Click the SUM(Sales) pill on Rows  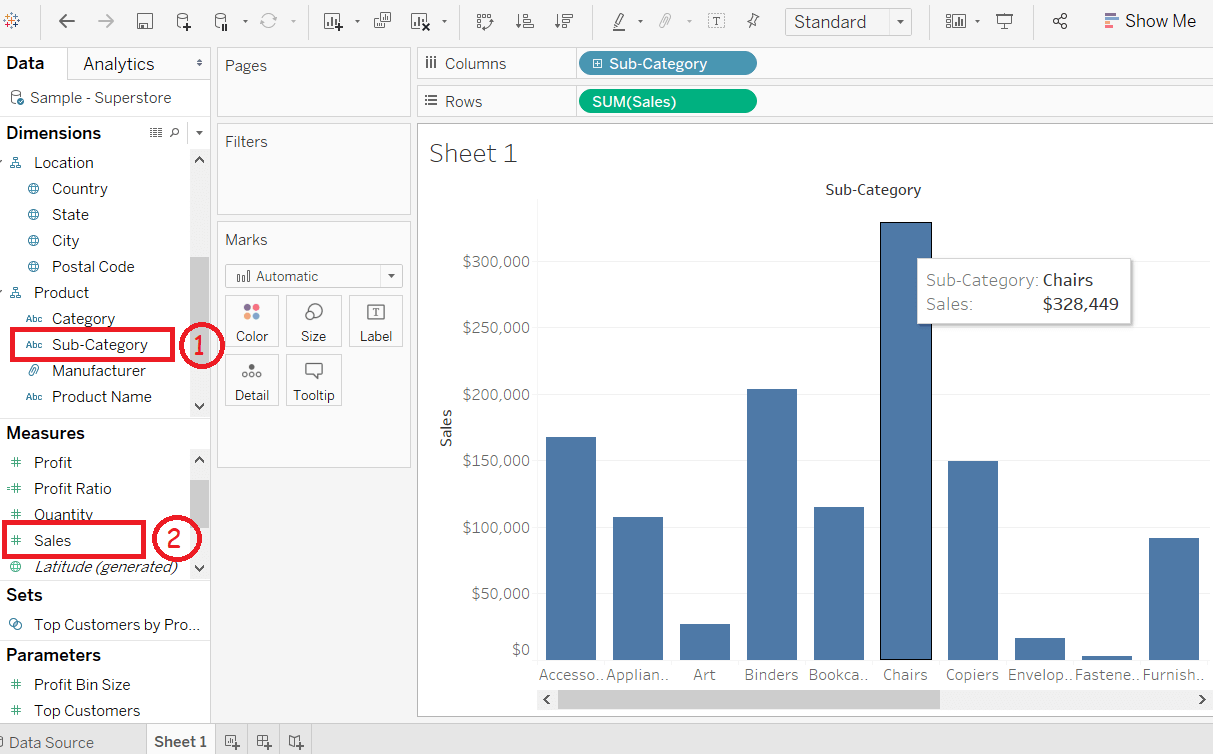pyautogui.click(x=667, y=101)
